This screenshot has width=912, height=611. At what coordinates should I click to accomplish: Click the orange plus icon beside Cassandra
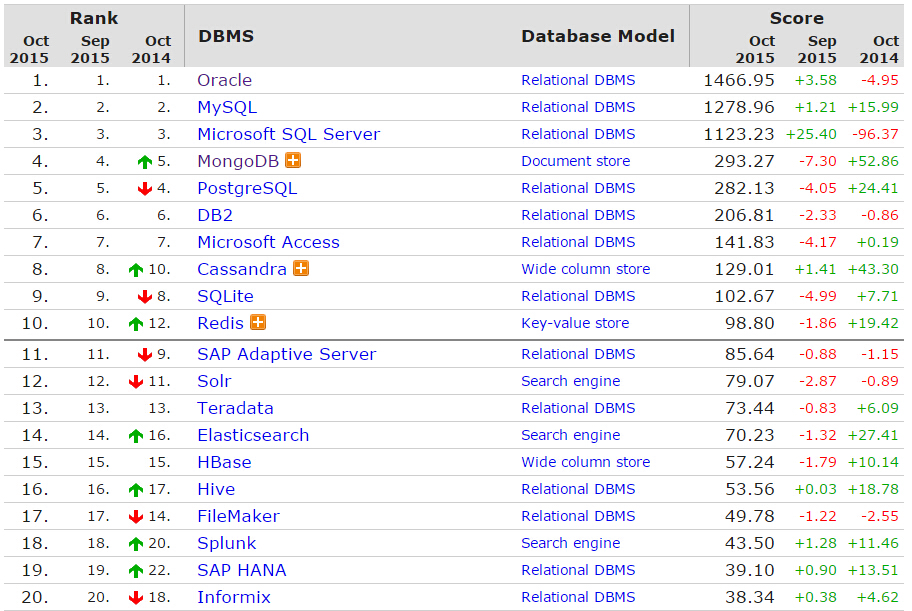tap(301, 268)
